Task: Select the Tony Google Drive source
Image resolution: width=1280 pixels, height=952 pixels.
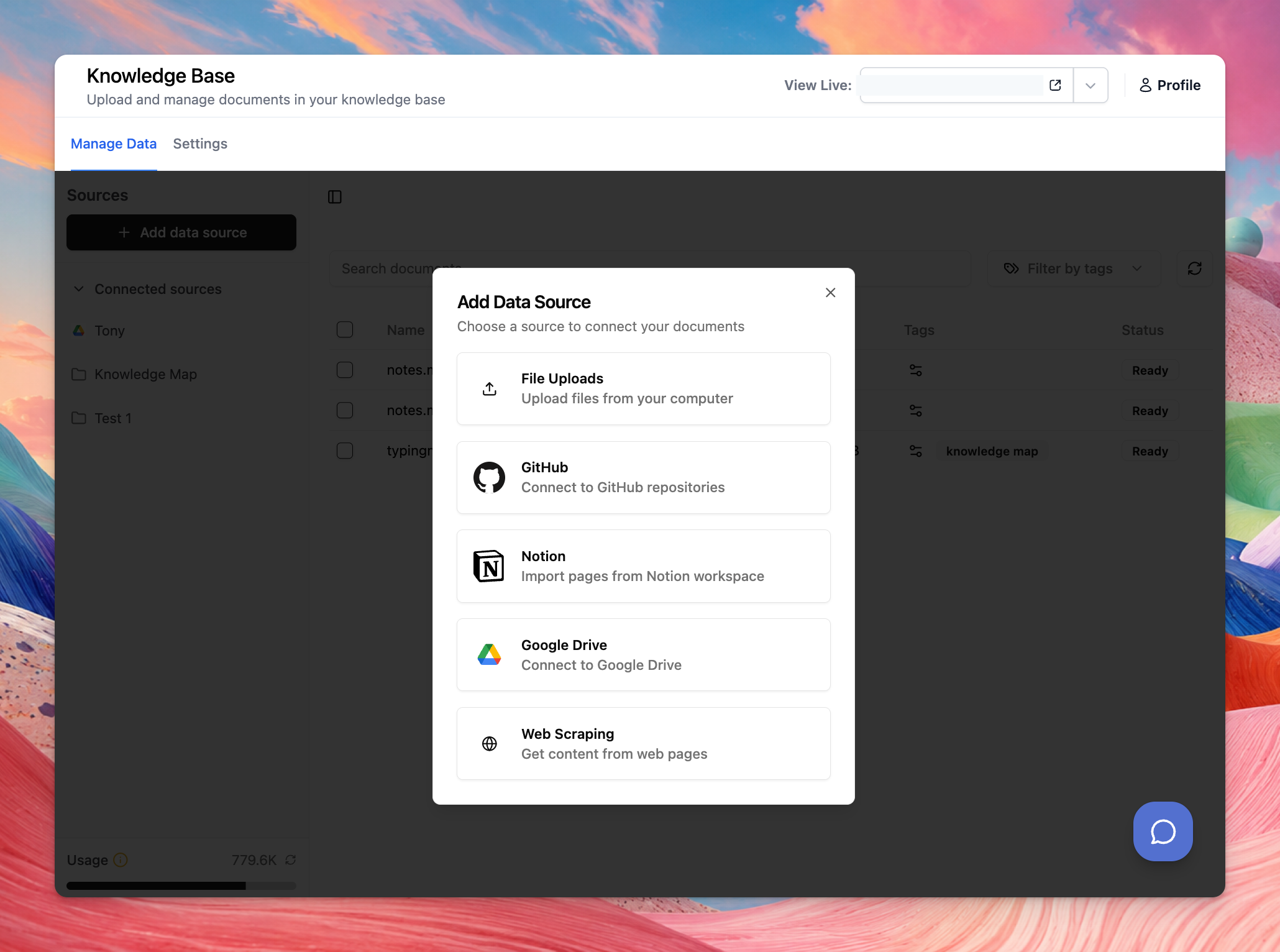Action: click(x=99, y=331)
